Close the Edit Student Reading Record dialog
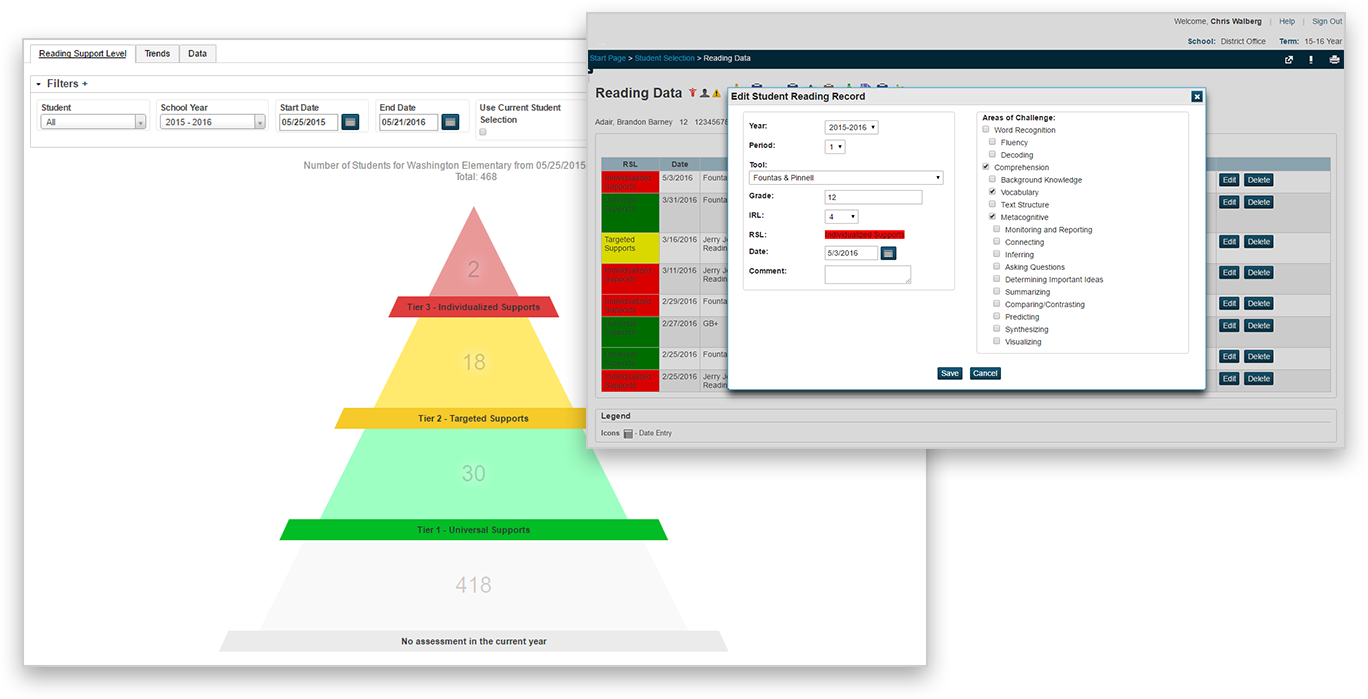The height and width of the screenshot is (699, 1368). [1196, 97]
